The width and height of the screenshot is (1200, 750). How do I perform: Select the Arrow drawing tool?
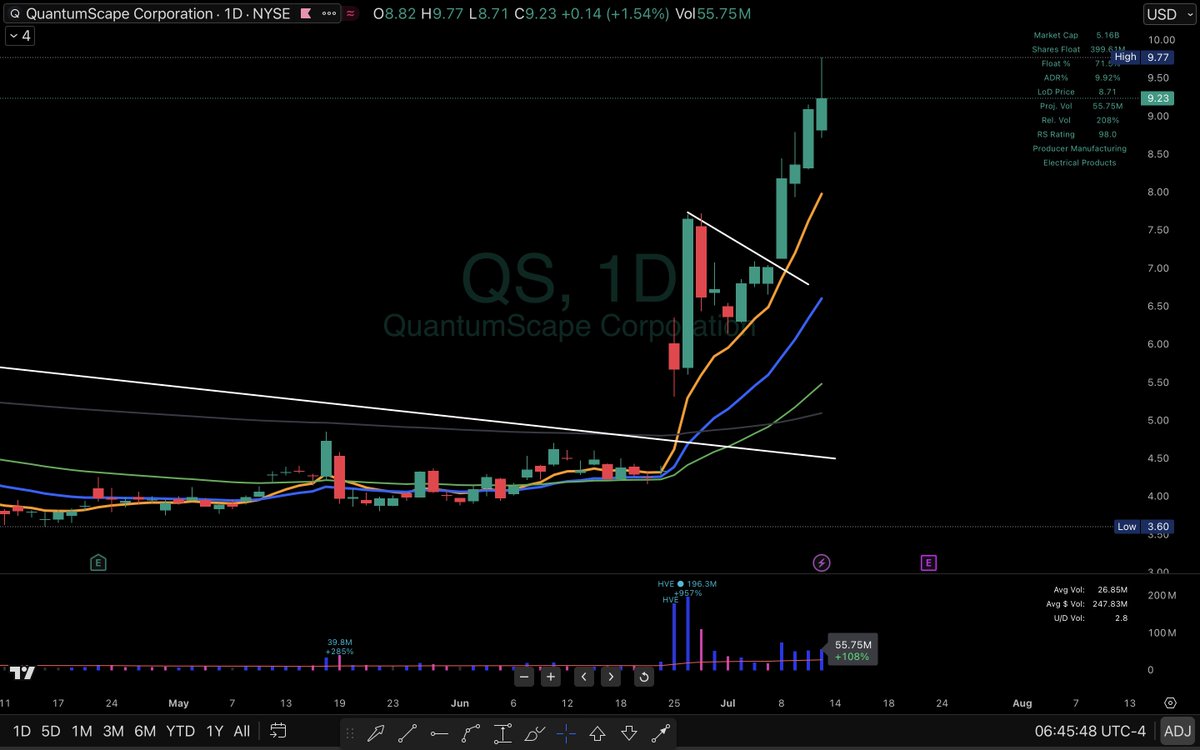coord(375,733)
